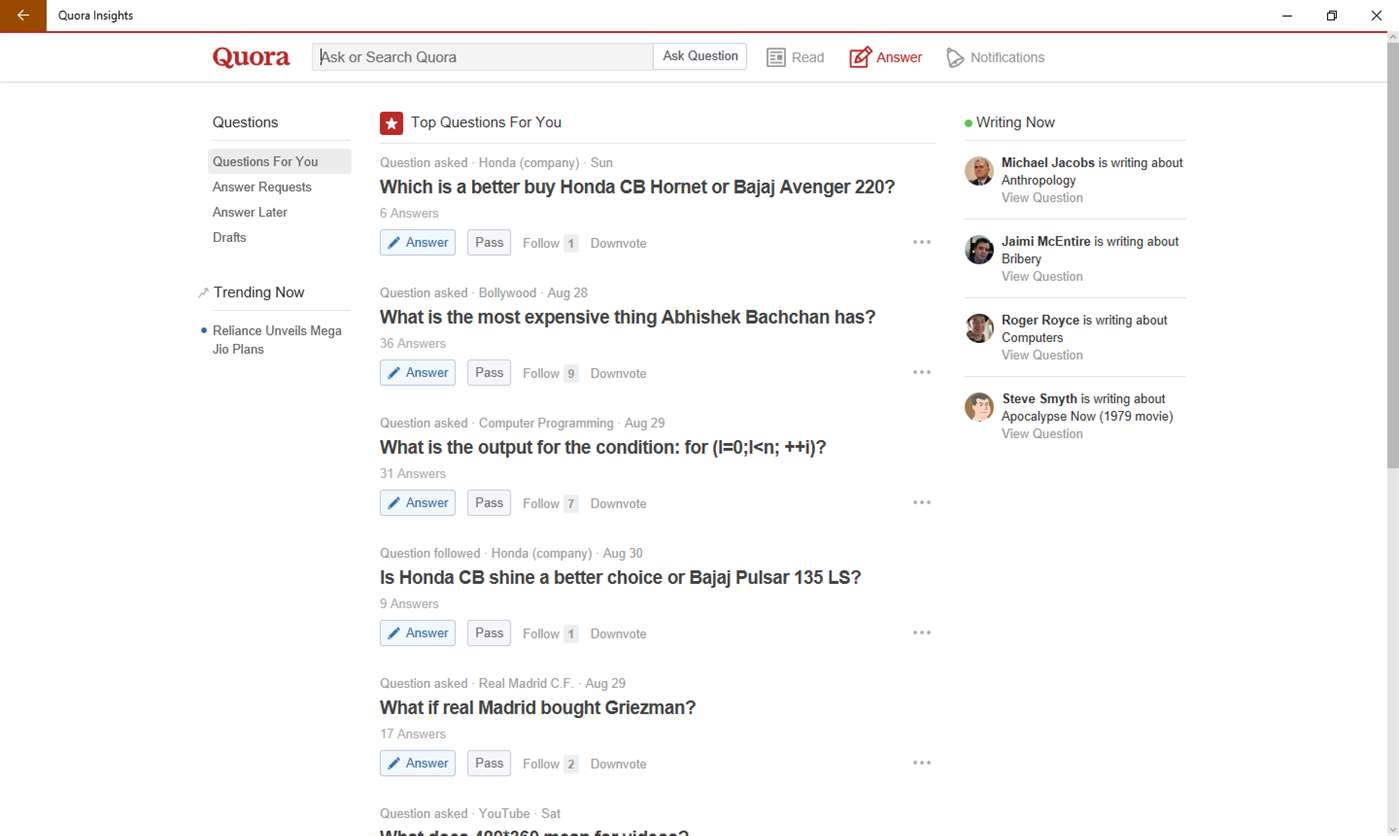The width and height of the screenshot is (1399, 836).
Task: Follow the for-loop output question
Action: [550, 503]
